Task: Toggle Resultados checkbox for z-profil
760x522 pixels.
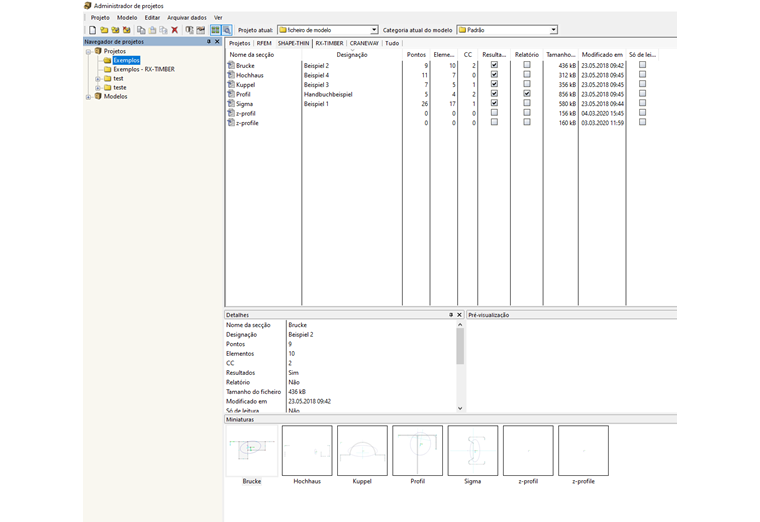Action: tap(494, 112)
